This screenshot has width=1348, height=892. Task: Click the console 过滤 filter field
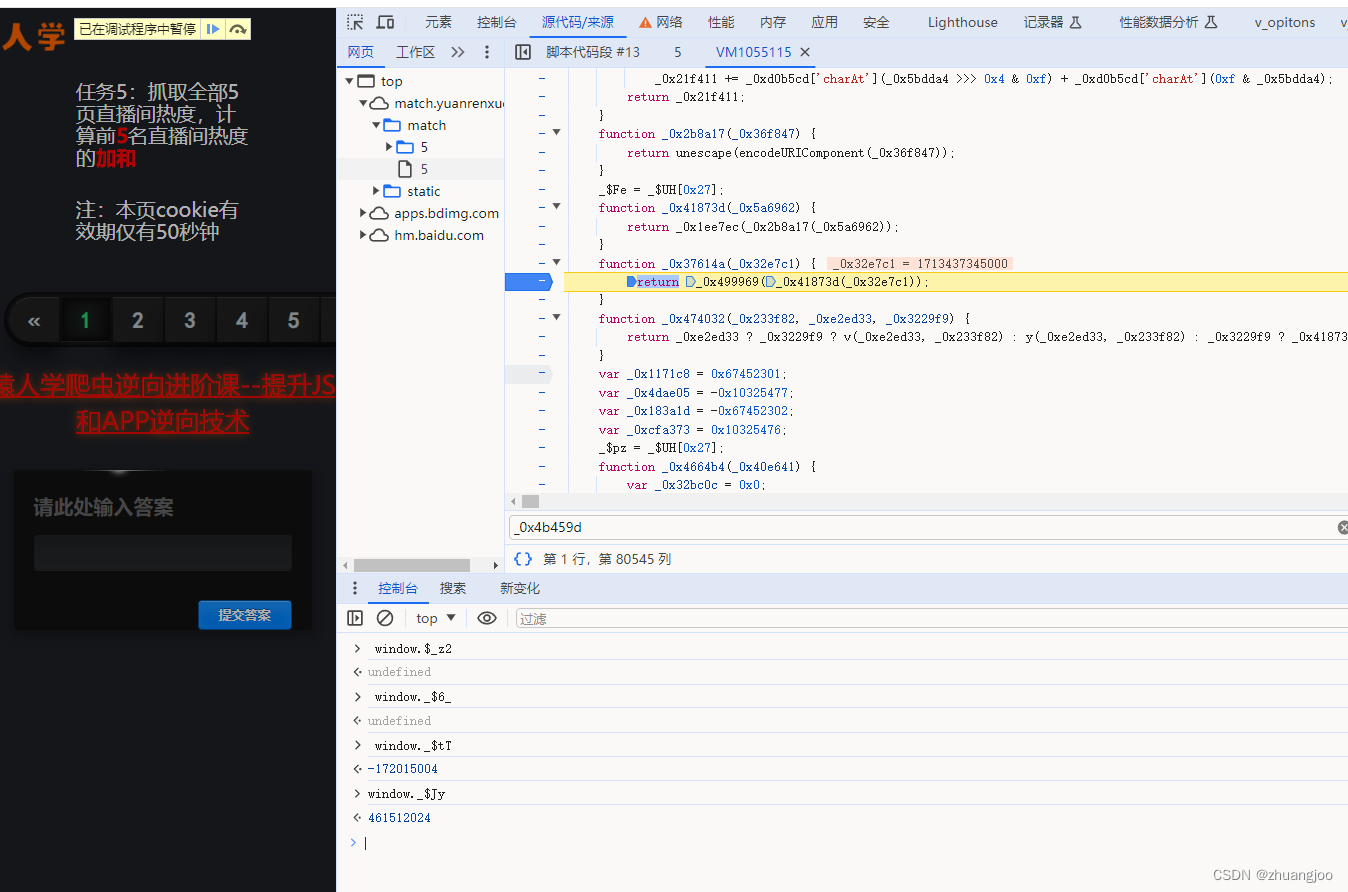[x=931, y=618]
